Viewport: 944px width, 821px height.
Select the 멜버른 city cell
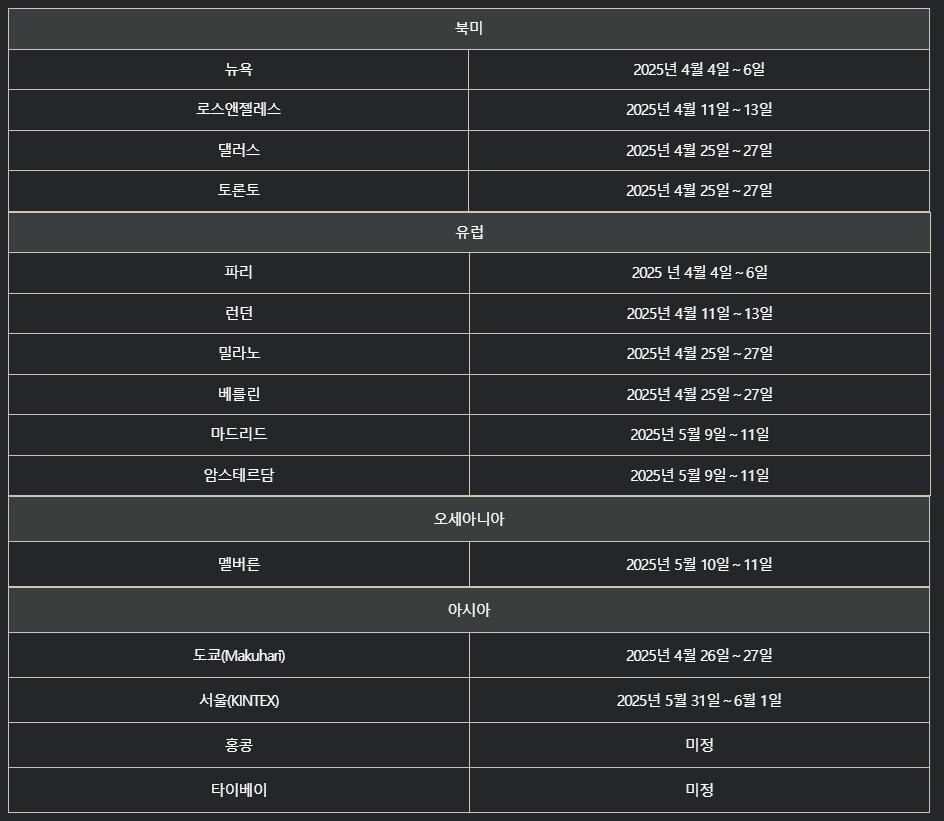[x=239, y=564]
